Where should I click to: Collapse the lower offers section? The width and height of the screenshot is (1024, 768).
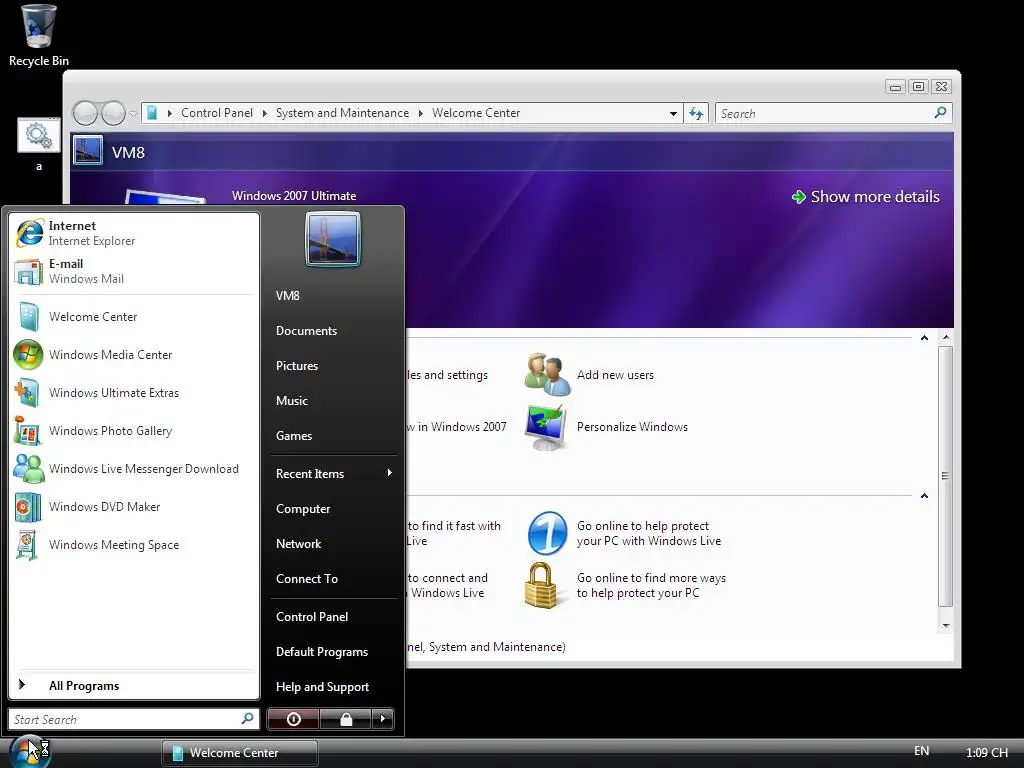click(x=924, y=496)
